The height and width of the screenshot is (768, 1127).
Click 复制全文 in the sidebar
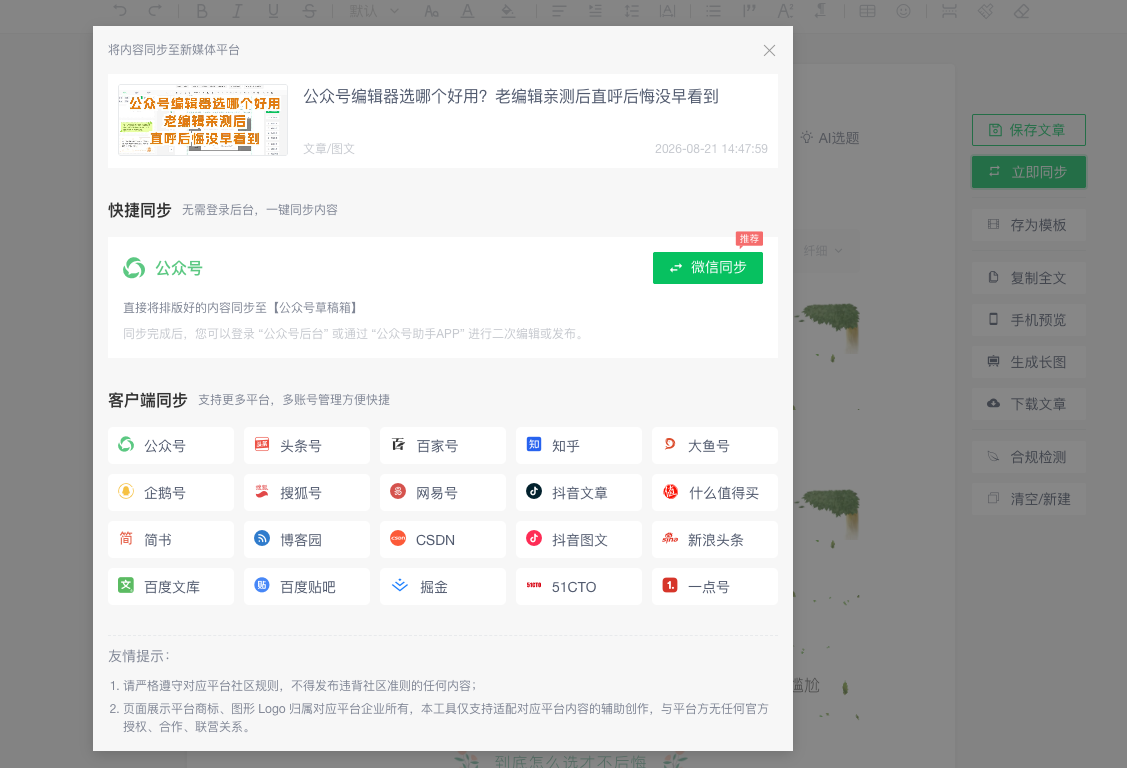(1029, 278)
